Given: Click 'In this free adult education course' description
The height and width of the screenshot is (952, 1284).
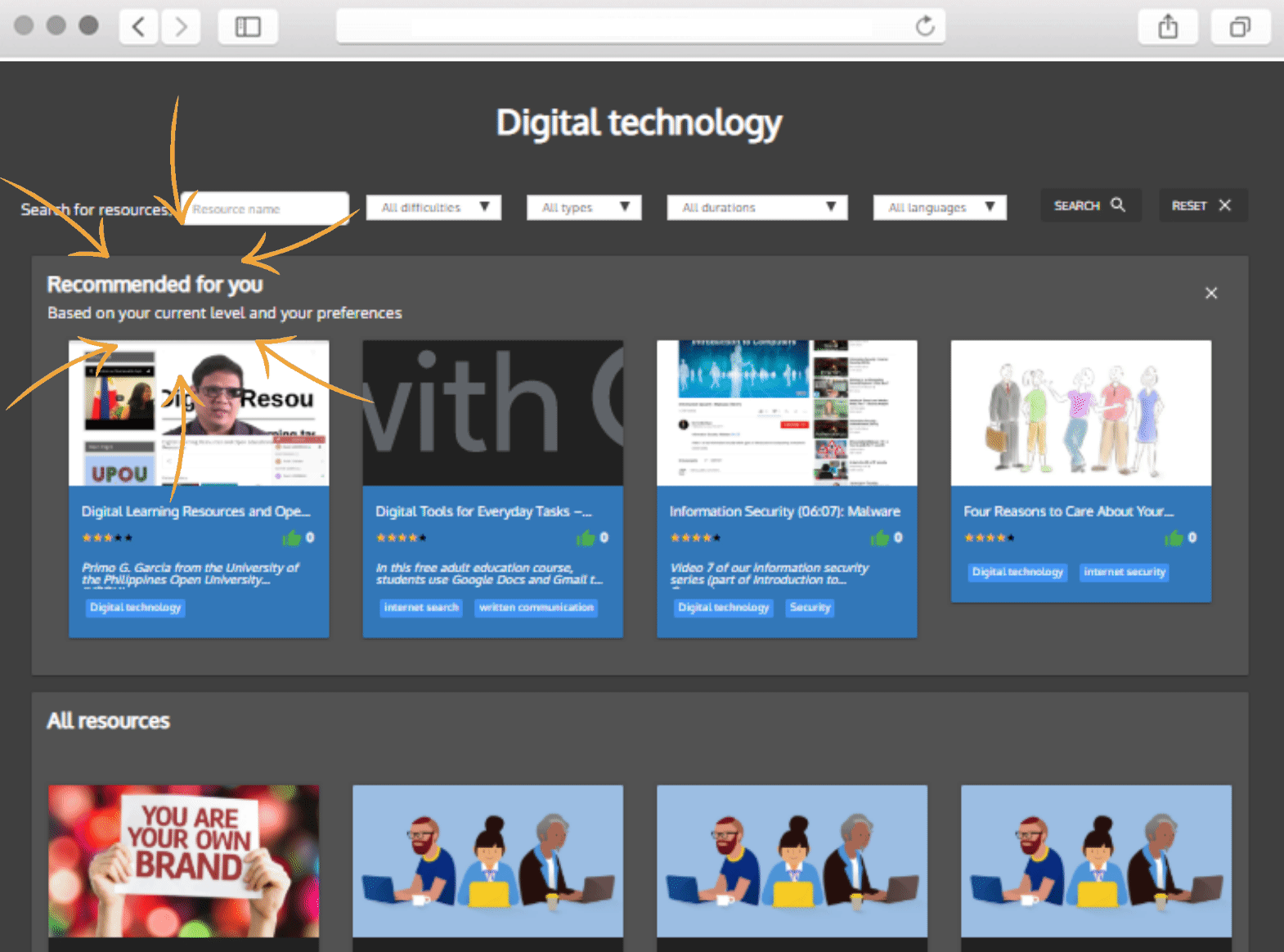Looking at the screenshot, I should [x=489, y=573].
